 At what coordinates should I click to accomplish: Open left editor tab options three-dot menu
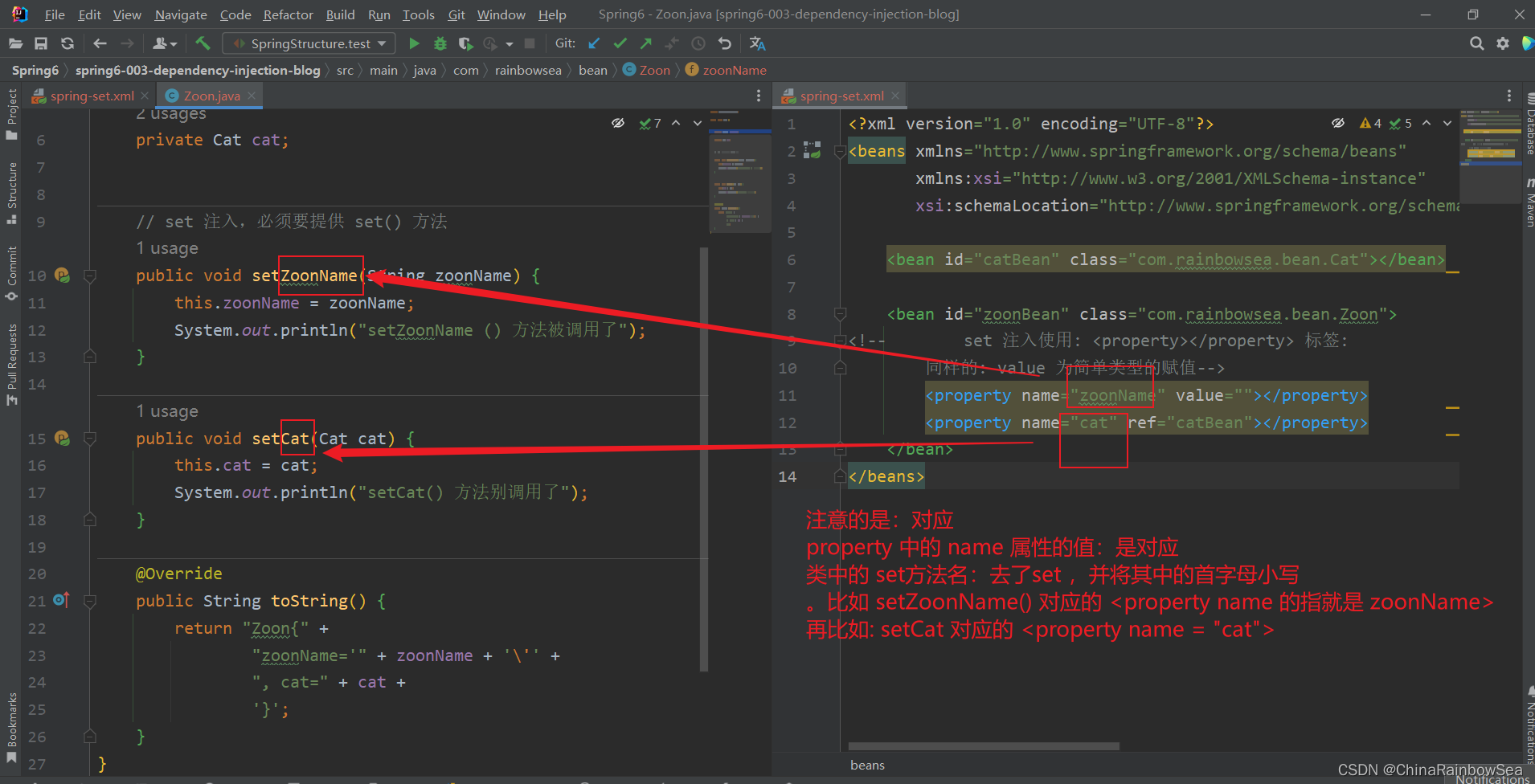click(x=759, y=96)
